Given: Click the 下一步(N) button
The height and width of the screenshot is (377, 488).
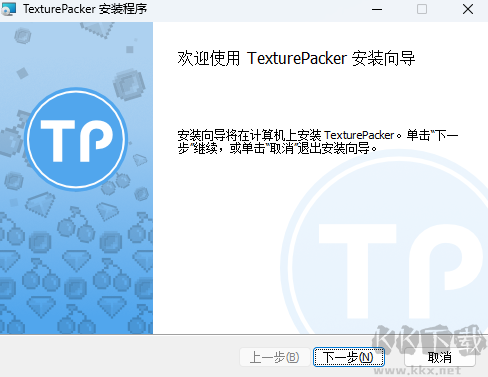Looking at the screenshot, I should [x=348, y=357].
